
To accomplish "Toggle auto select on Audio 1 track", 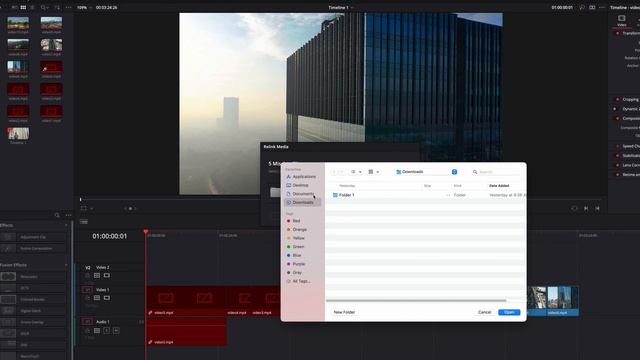I will [x=97, y=331].
